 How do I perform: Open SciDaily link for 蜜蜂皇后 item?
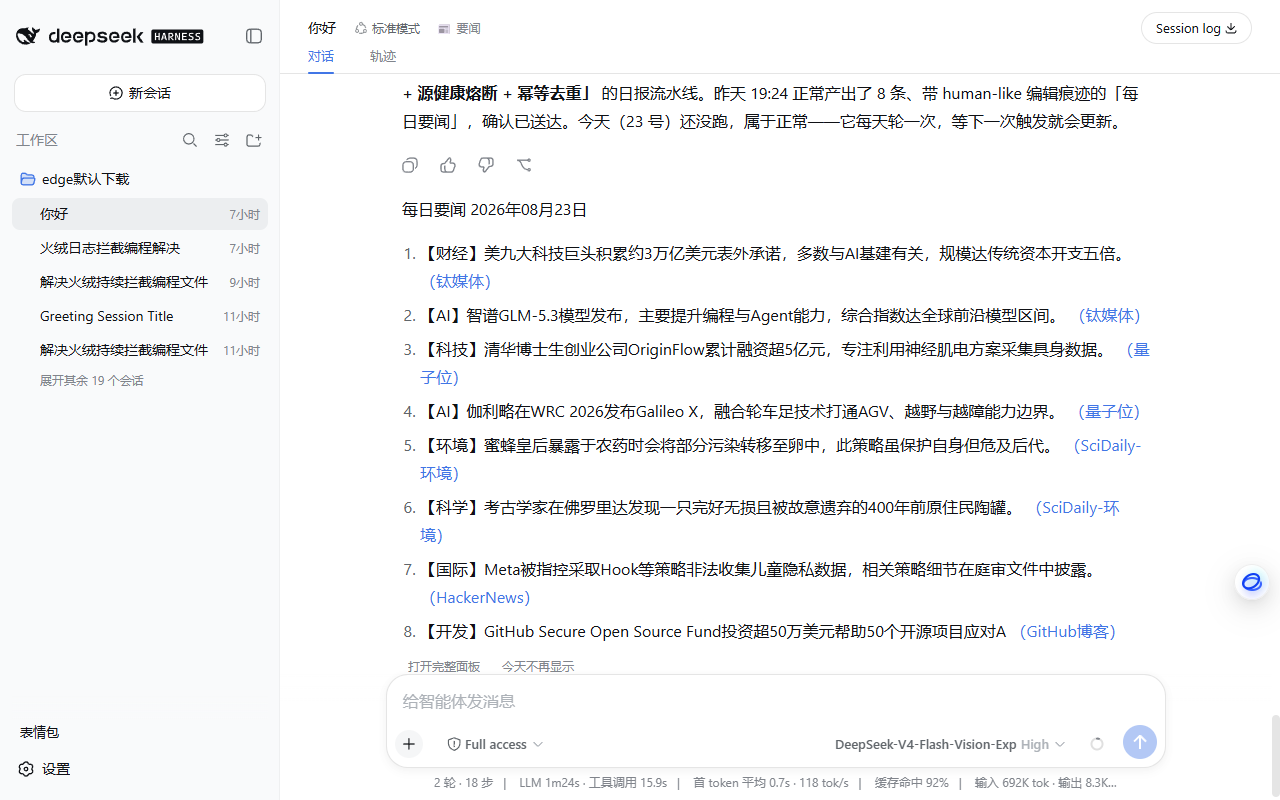tap(1107, 446)
